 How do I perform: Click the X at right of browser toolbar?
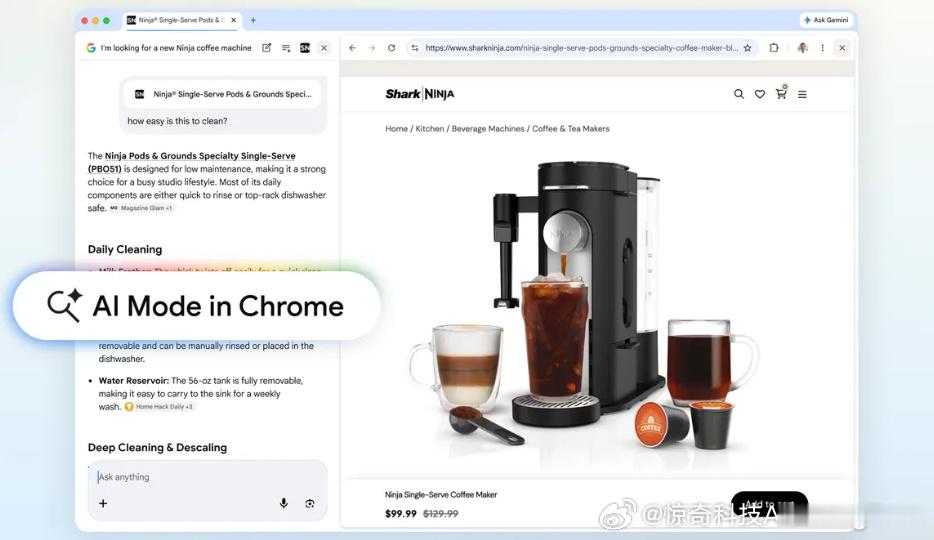tap(842, 48)
